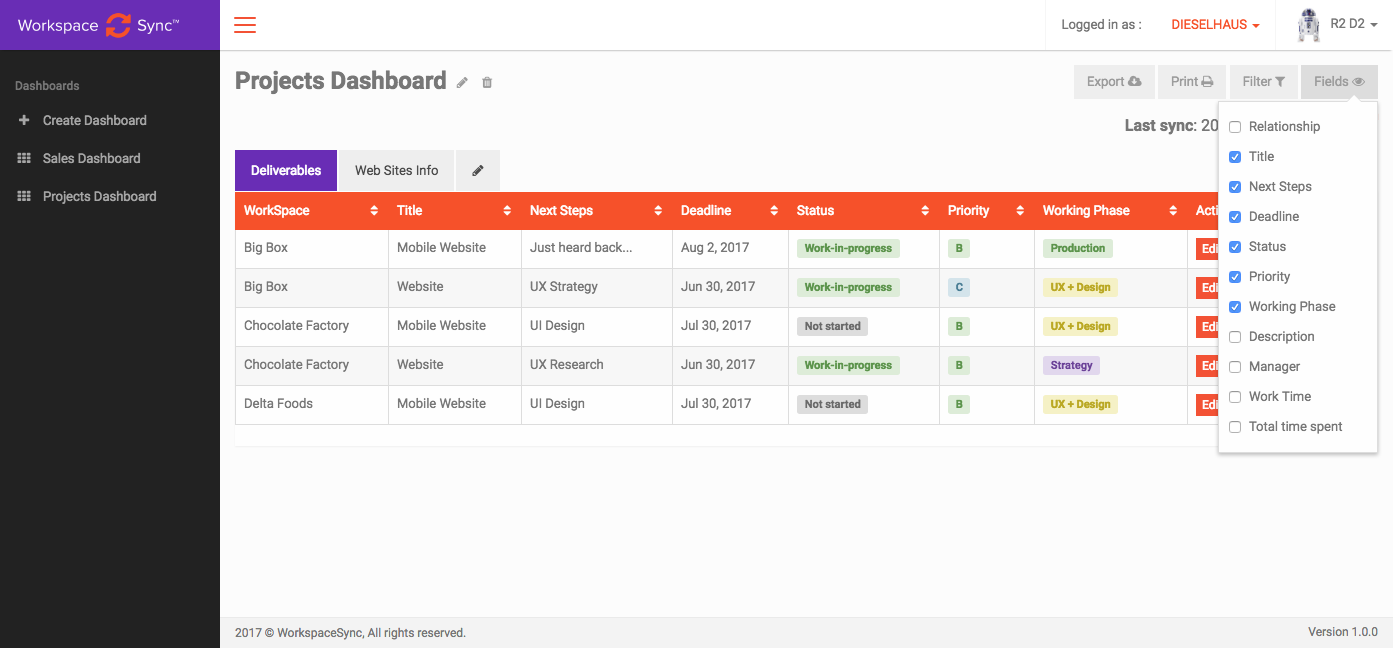Enable the Relationship field checkbox
Image resolution: width=1393 pixels, height=648 pixels.
pos(1235,127)
